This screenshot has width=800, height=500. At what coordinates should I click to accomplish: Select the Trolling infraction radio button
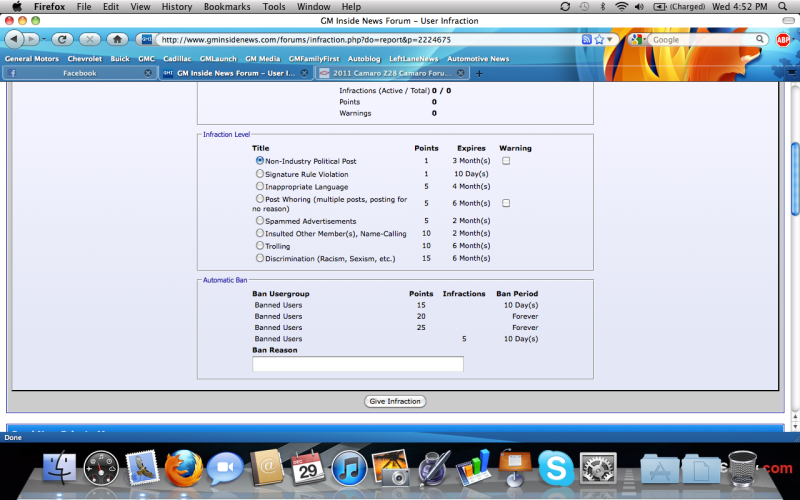tap(260, 245)
